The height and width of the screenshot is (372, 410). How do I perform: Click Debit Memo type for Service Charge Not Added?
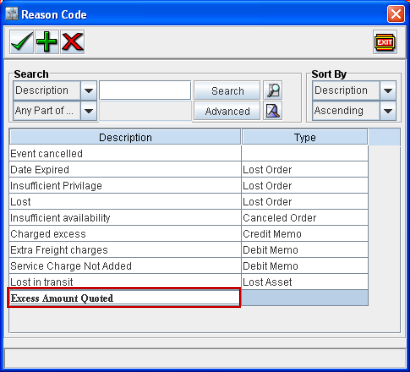[305, 266]
